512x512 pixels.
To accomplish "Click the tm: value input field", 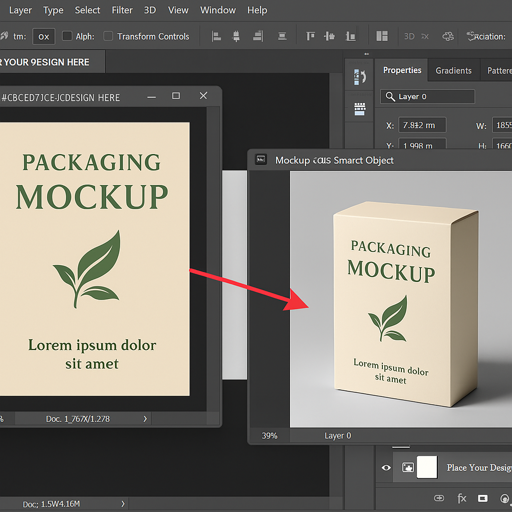I will tap(44, 36).
